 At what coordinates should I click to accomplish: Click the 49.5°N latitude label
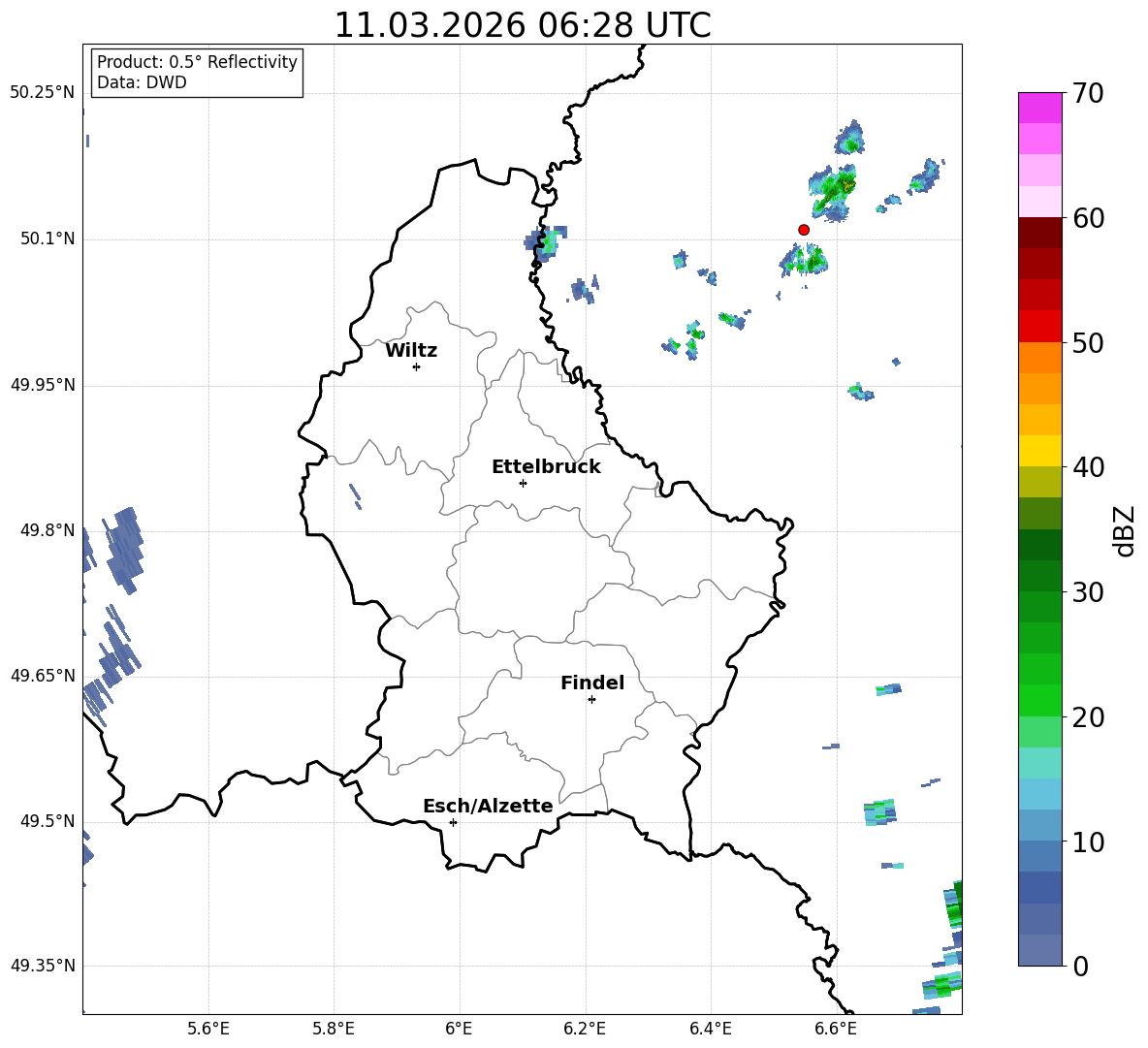click(x=48, y=820)
